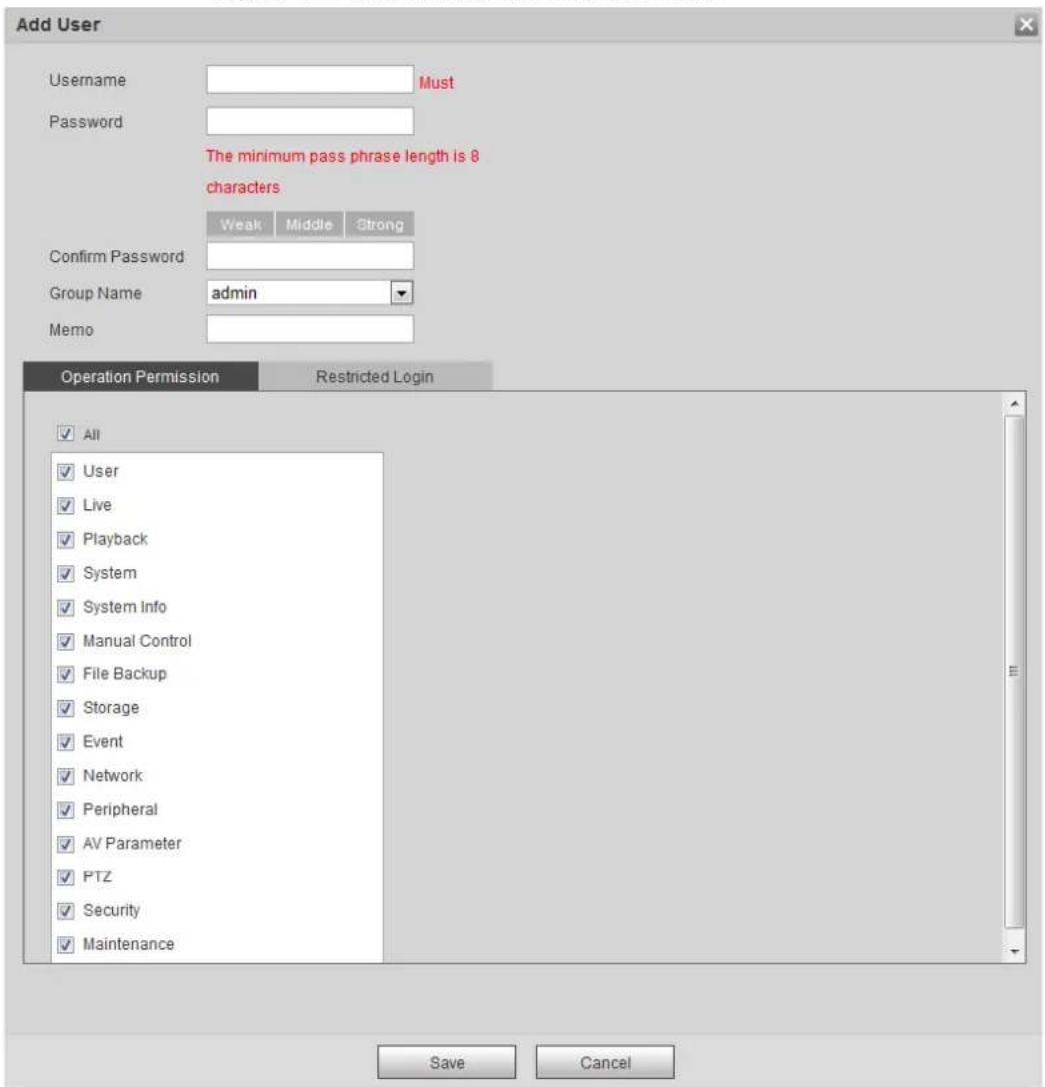Switch to Operation Permission tab
Image resolution: width=1045 pixels, height=1087 pixels.
(x=141, y=376)
